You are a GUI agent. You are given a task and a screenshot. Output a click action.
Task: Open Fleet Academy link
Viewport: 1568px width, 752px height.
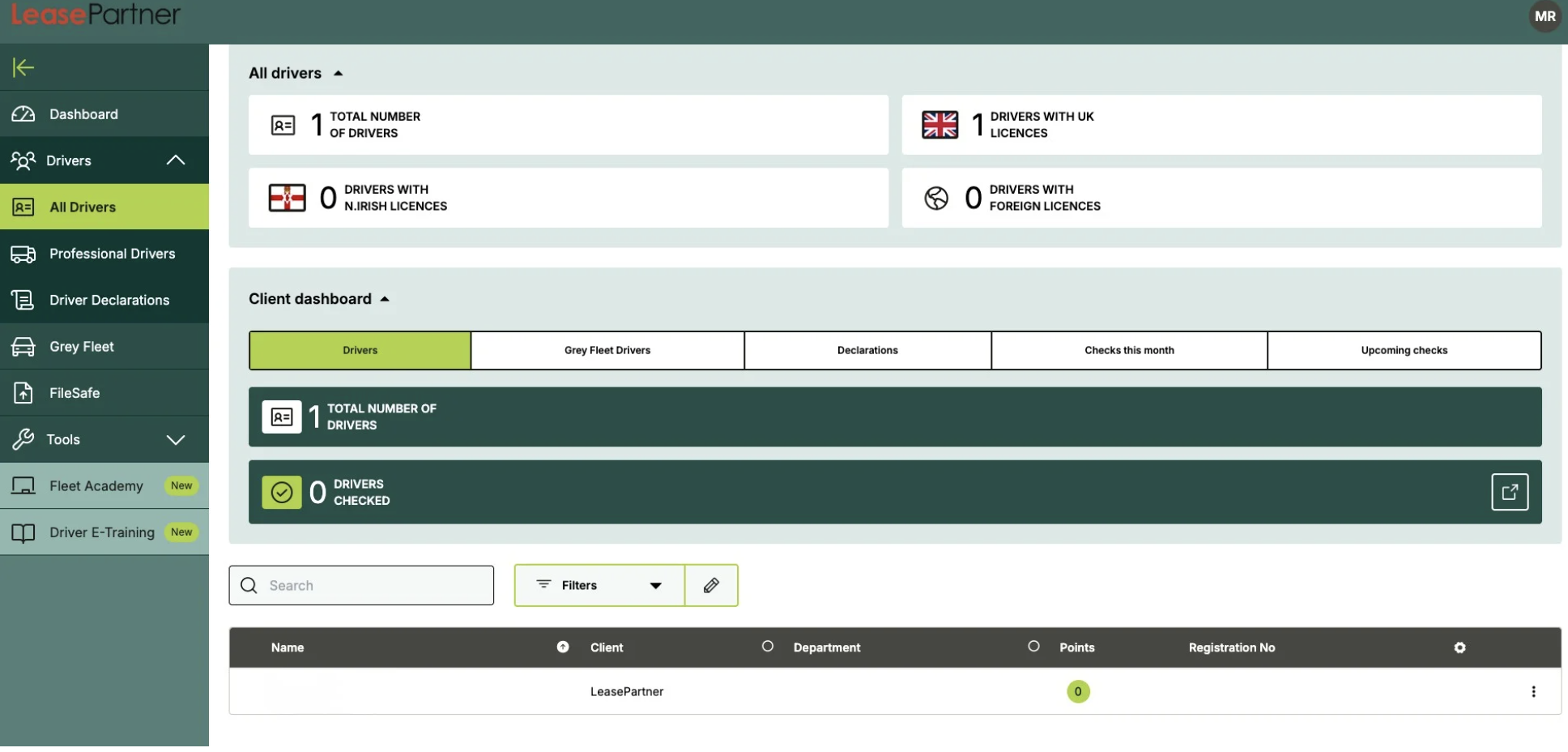pyautogui.click(x=104, y=486)
